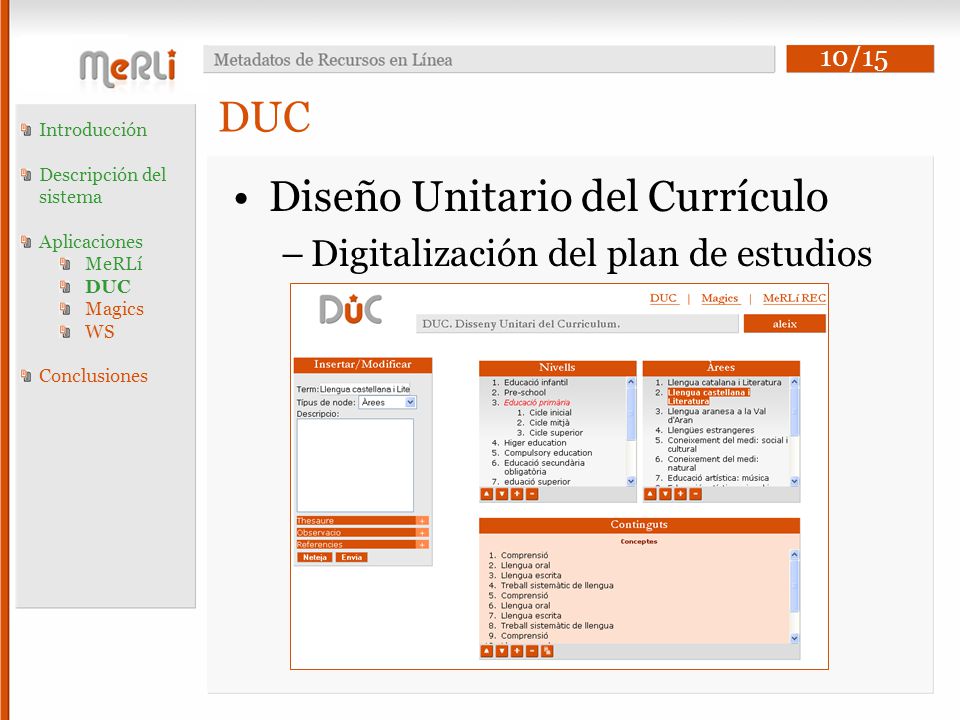Move selected Àrees item down with arrow button
The image size is (960, 720).
coord(666,495)
